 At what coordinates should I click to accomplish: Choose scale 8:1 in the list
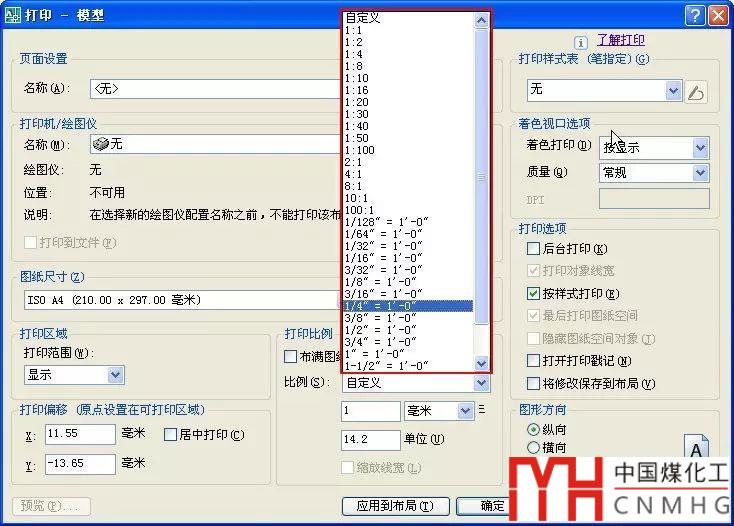(408, 186)
